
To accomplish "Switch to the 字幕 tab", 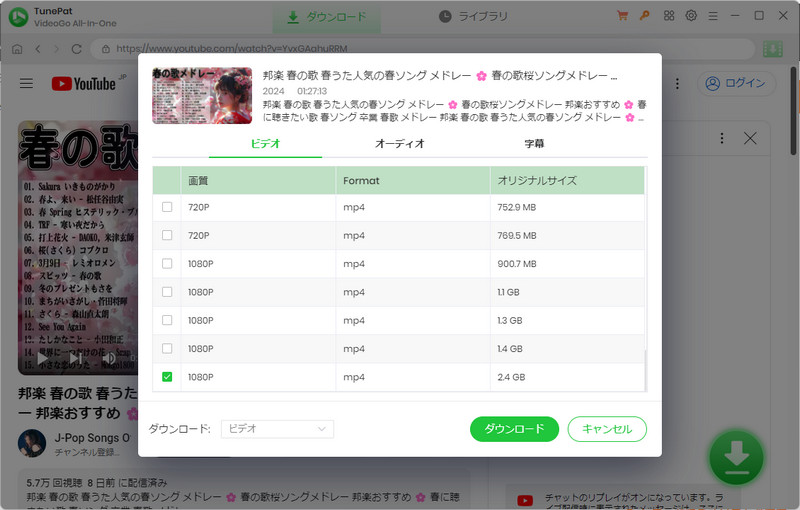I will tap(534, 144).
